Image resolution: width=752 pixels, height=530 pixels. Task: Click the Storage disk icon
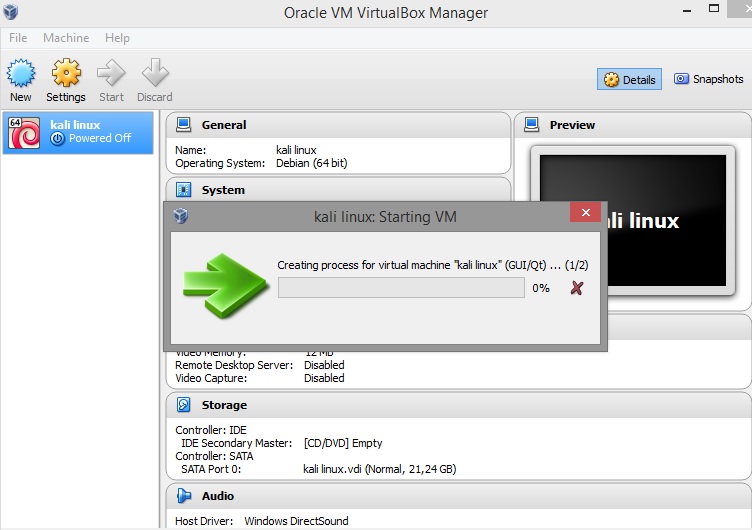183,405
